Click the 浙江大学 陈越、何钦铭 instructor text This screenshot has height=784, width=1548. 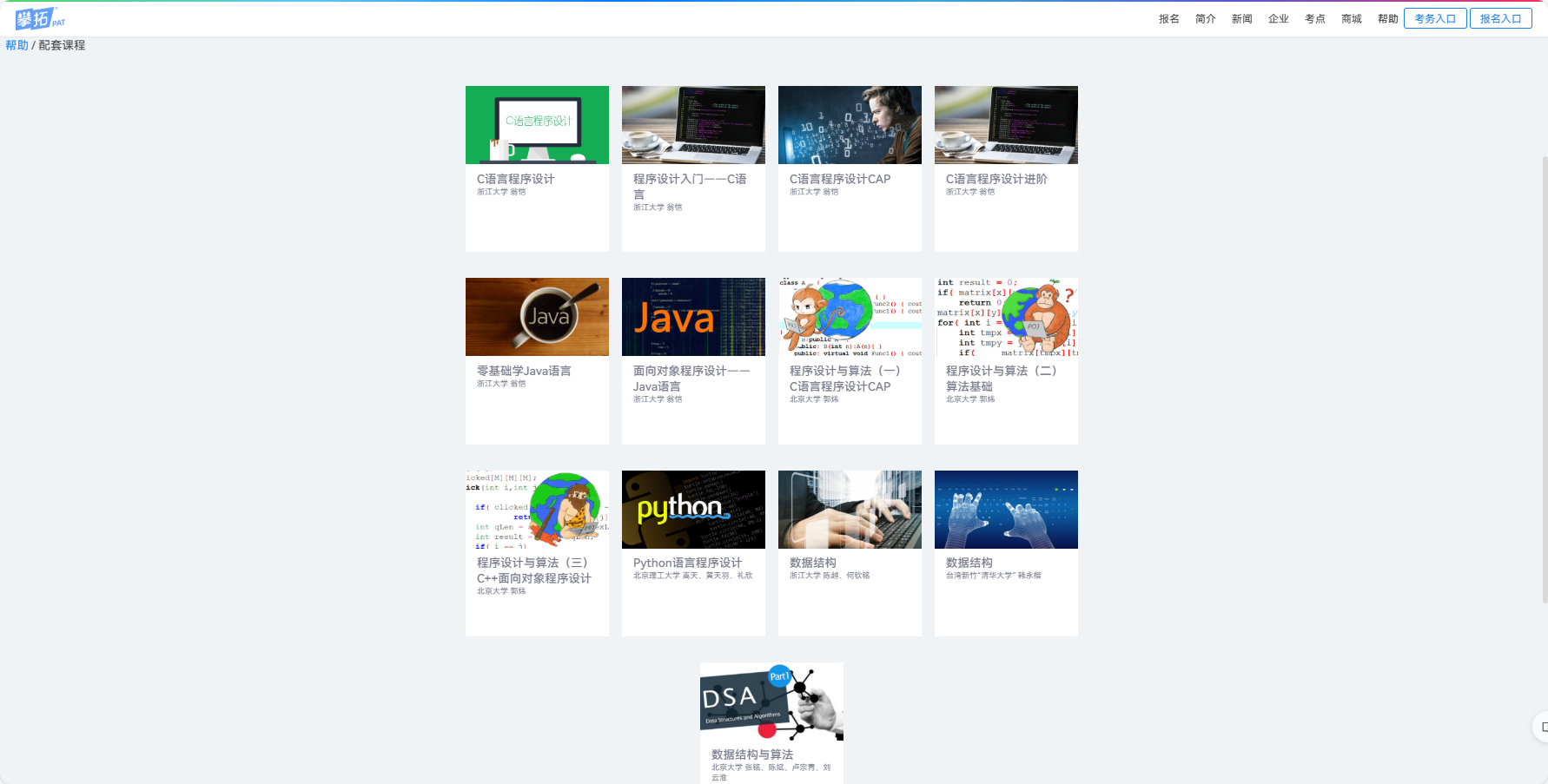pos(829,576)
